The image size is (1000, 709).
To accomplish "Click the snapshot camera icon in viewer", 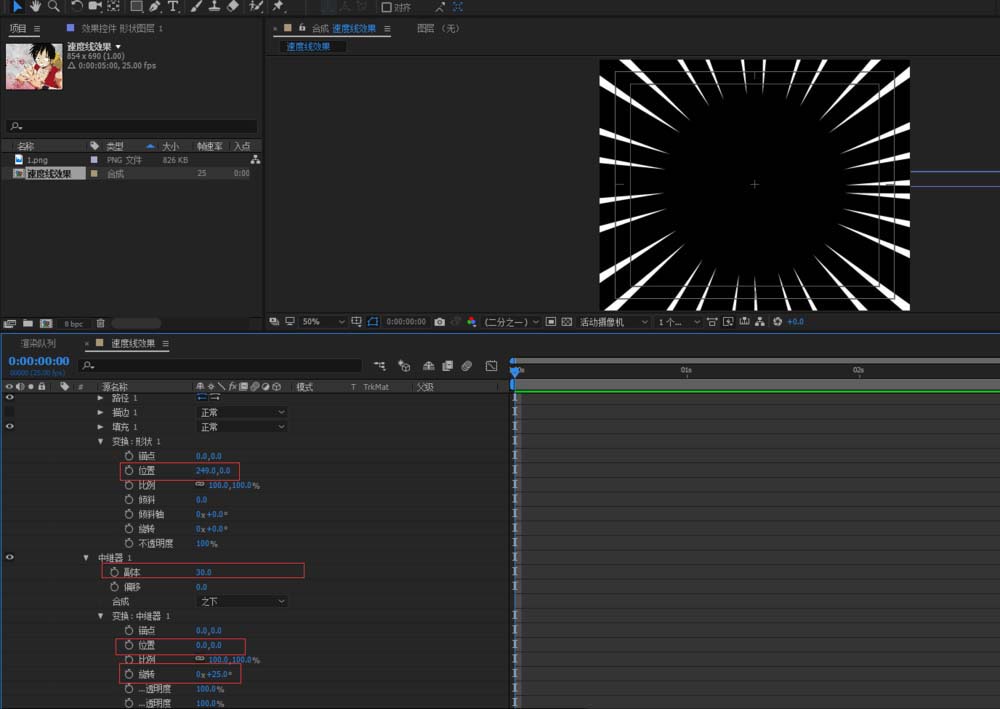I will coord(440,322).
